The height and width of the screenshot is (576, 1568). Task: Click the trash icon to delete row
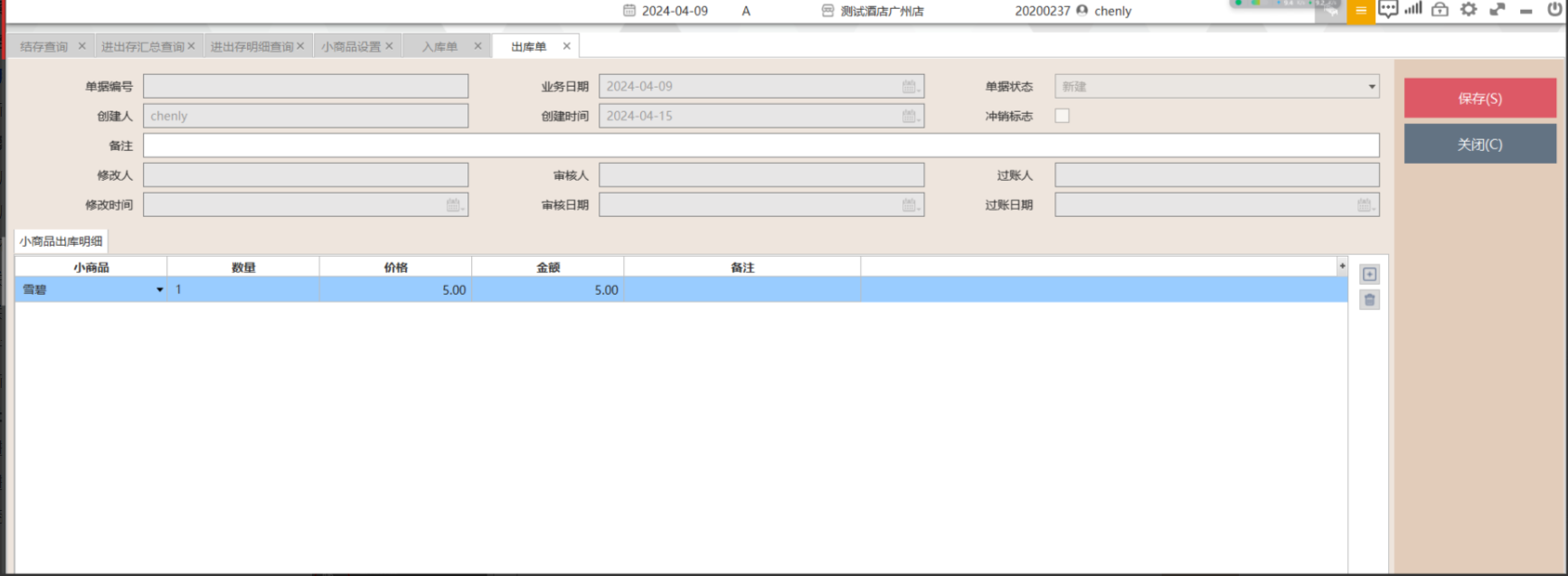[x=1369, y=300]
